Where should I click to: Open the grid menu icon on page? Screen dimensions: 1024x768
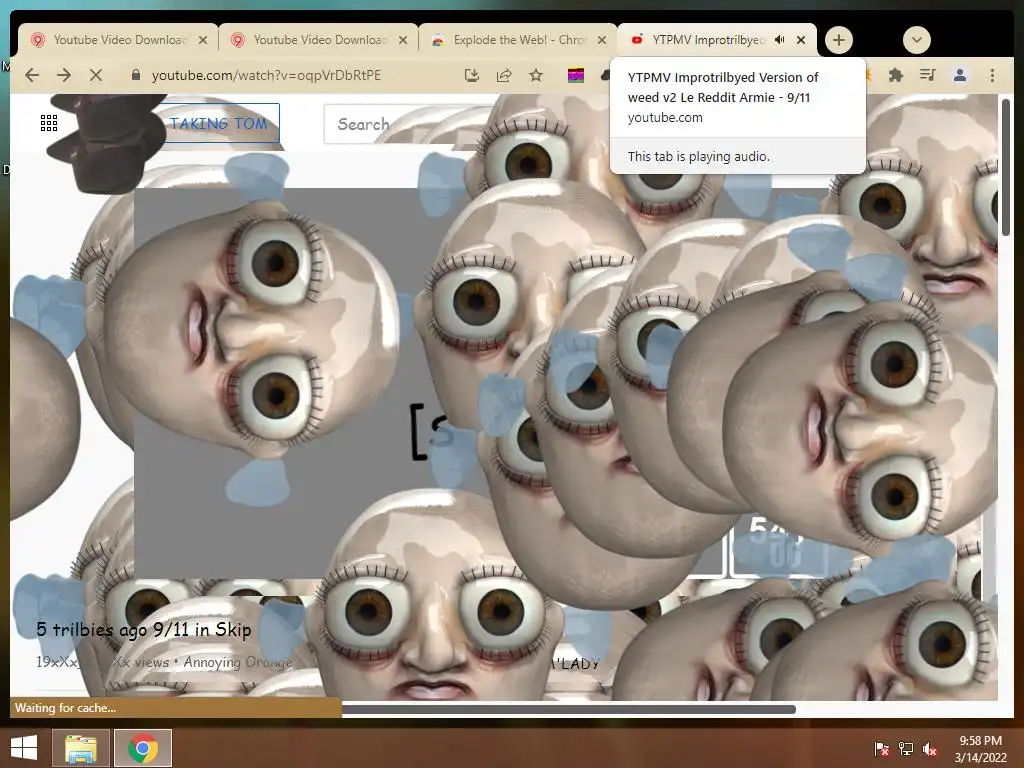49,123
